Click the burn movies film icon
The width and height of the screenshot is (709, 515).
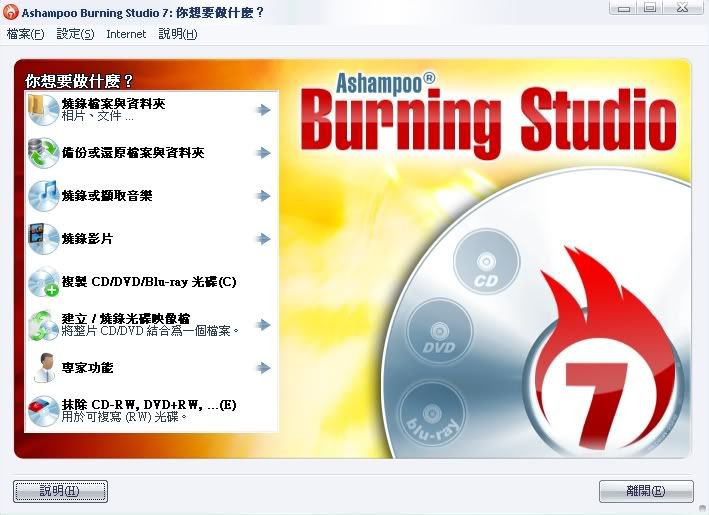43,238
